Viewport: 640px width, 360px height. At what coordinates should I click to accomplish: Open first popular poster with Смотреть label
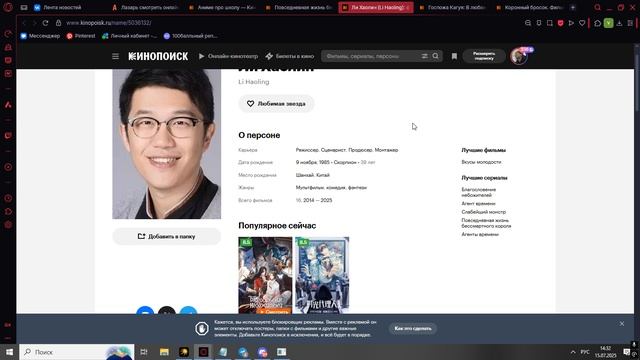tap(265, 276)
